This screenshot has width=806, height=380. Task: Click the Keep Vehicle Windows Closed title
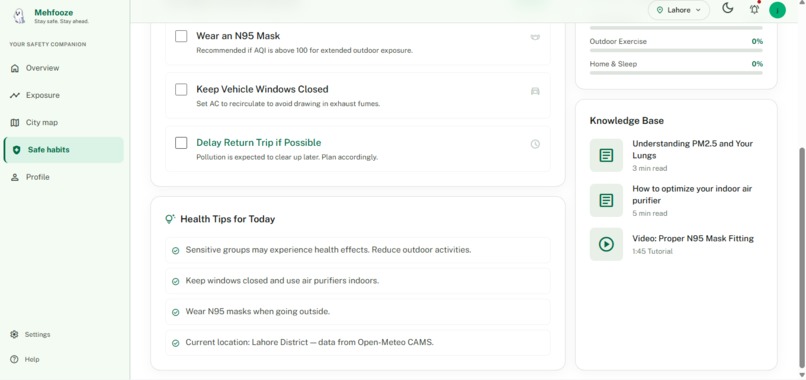tap(262, 89)
